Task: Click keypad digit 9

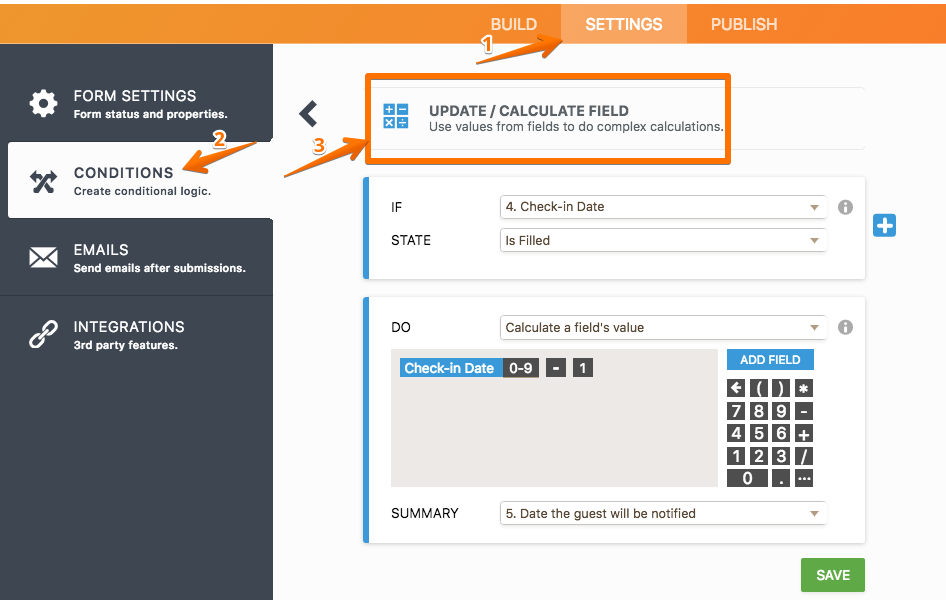Action: tap(781, 411)
